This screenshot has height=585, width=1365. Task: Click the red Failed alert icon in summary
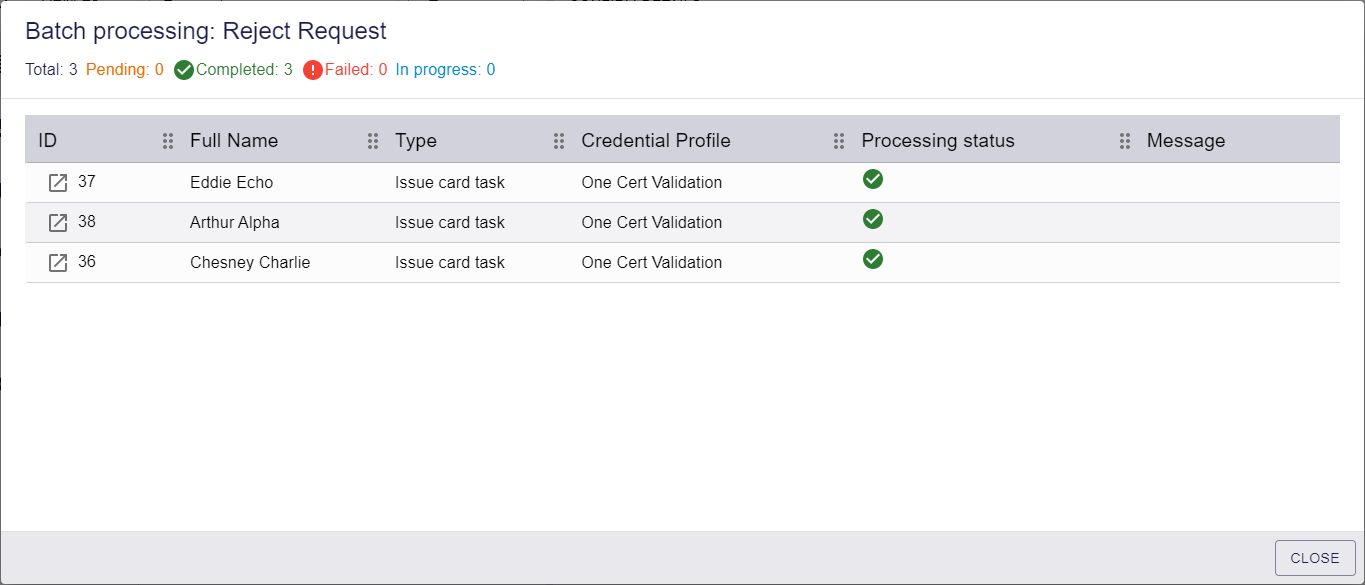pos(313,70)
